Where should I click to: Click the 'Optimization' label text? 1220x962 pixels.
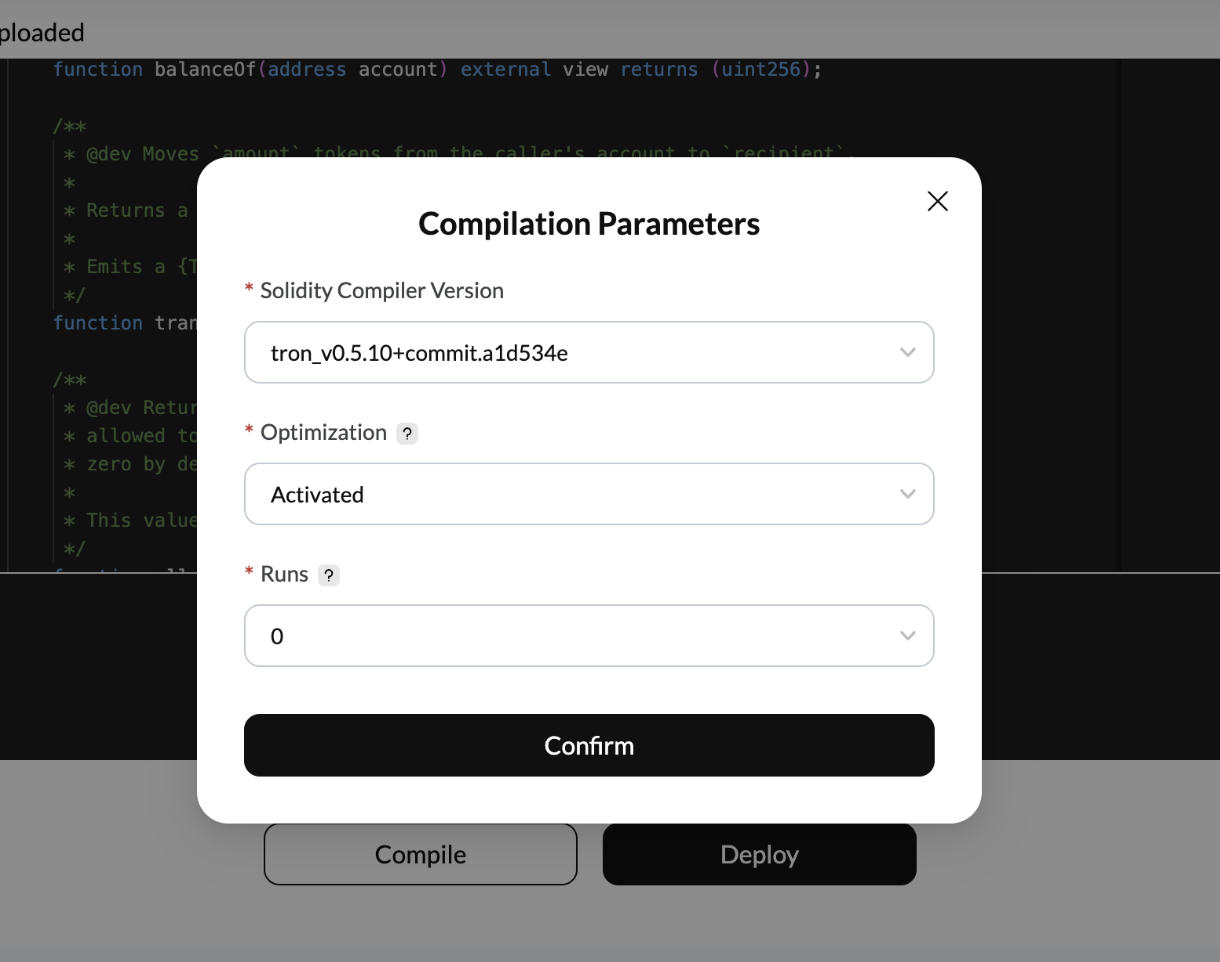[x=323, y=432]
